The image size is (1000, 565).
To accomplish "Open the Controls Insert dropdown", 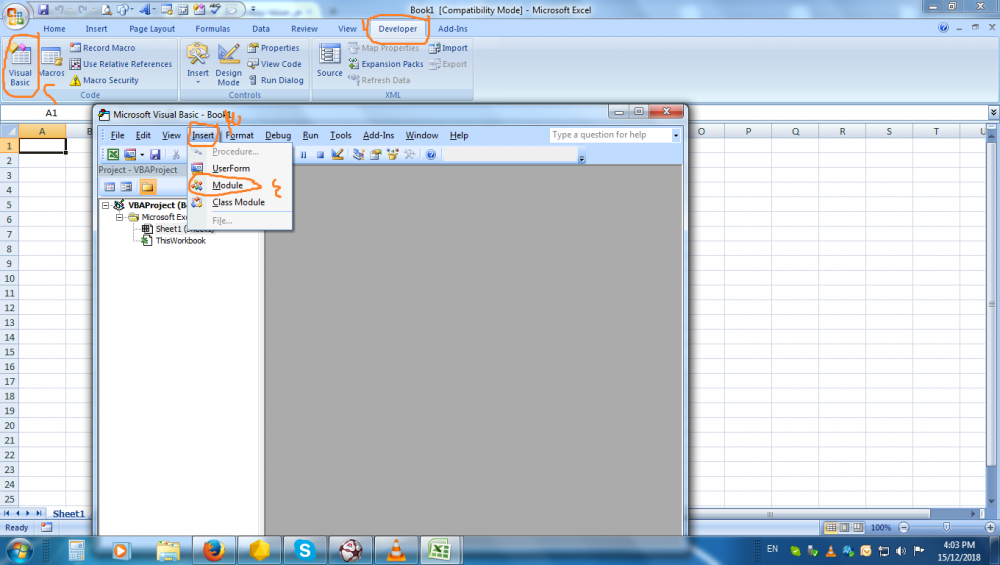I will tap(198, 64).
